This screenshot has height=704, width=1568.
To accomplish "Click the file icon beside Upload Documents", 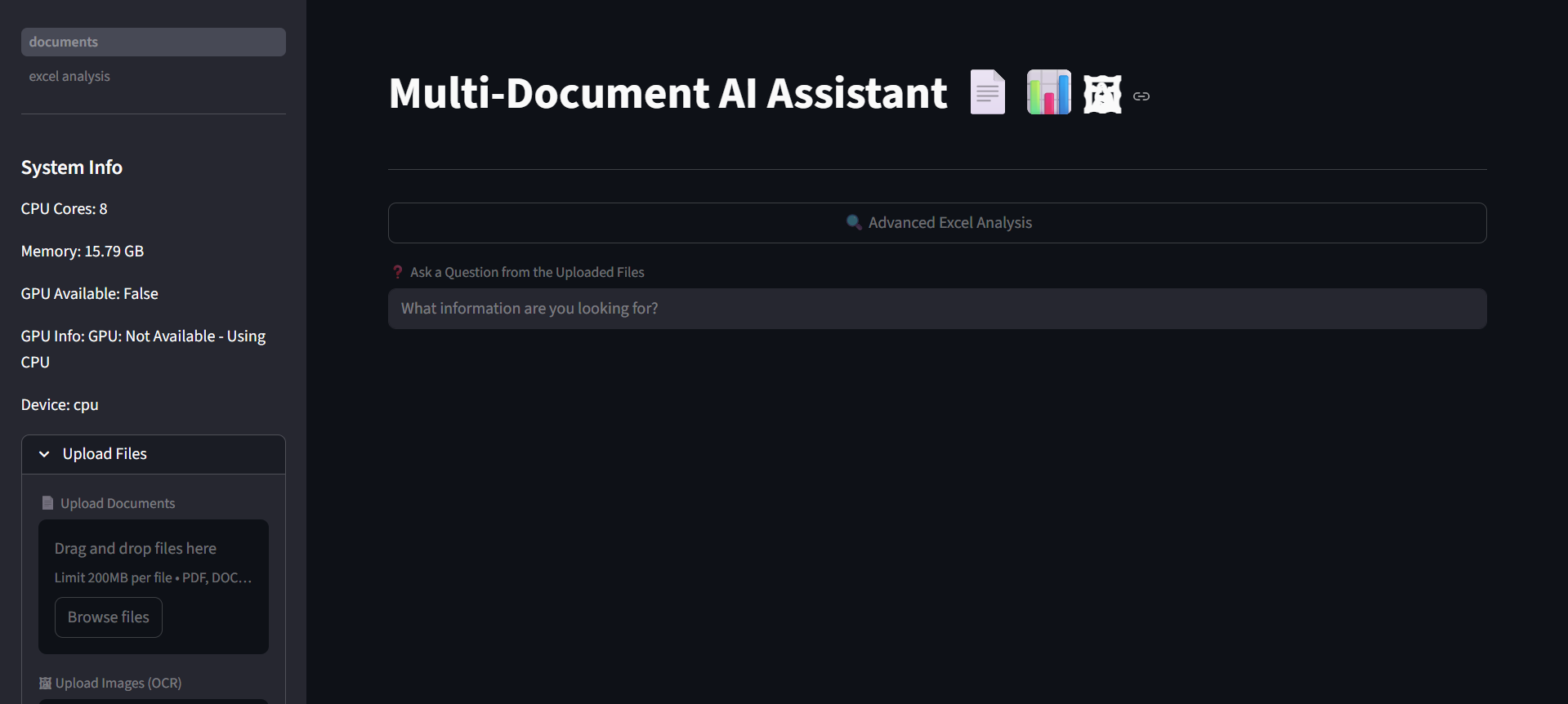I will pyautogui.click(x=47, y=503).
